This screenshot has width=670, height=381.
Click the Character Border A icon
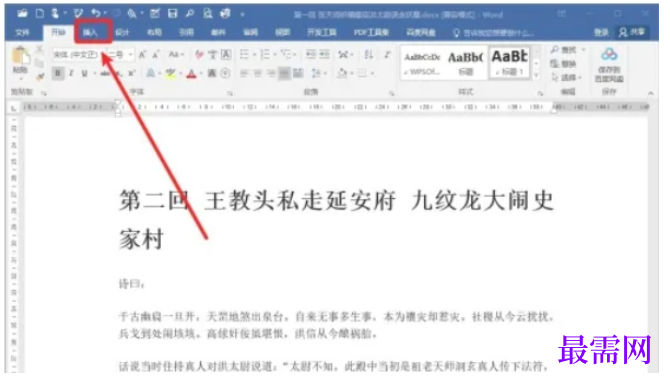(x=226, y=54)
